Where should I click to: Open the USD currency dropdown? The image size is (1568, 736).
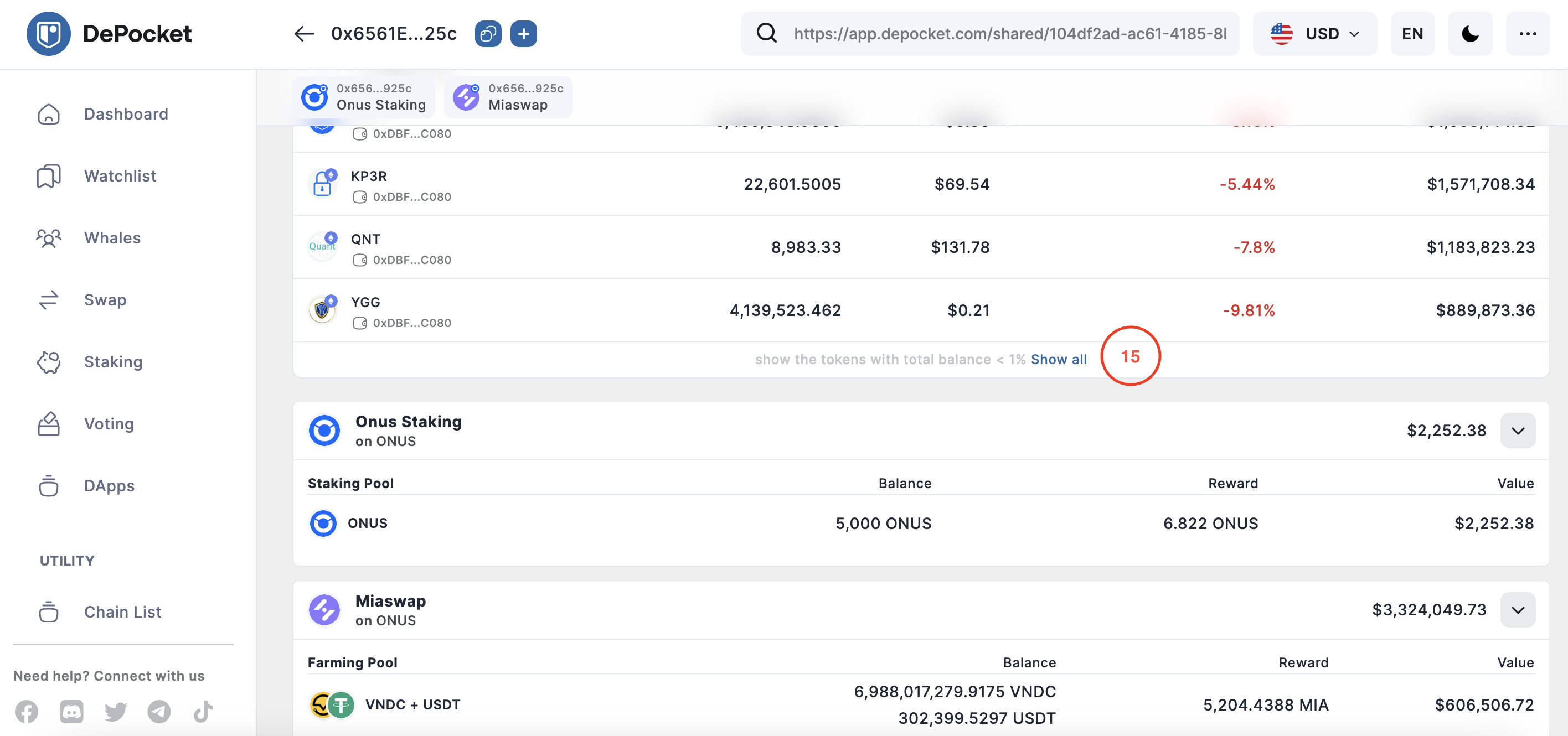pyautogui.click(x=1315, y=33)
